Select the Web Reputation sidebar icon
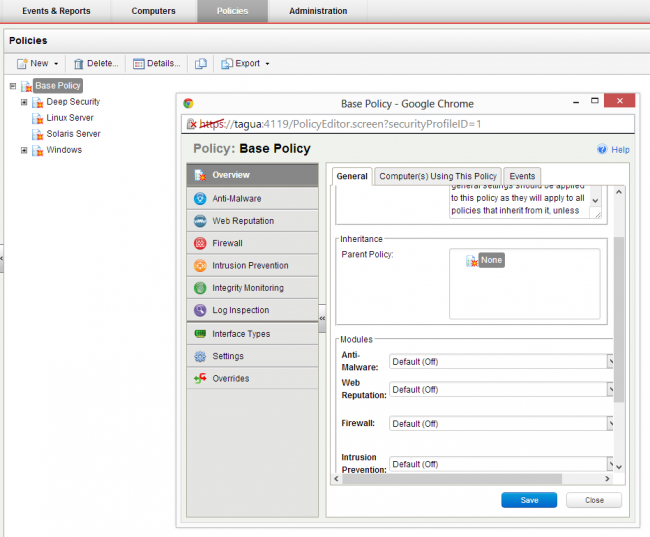 tap(200, 221)
